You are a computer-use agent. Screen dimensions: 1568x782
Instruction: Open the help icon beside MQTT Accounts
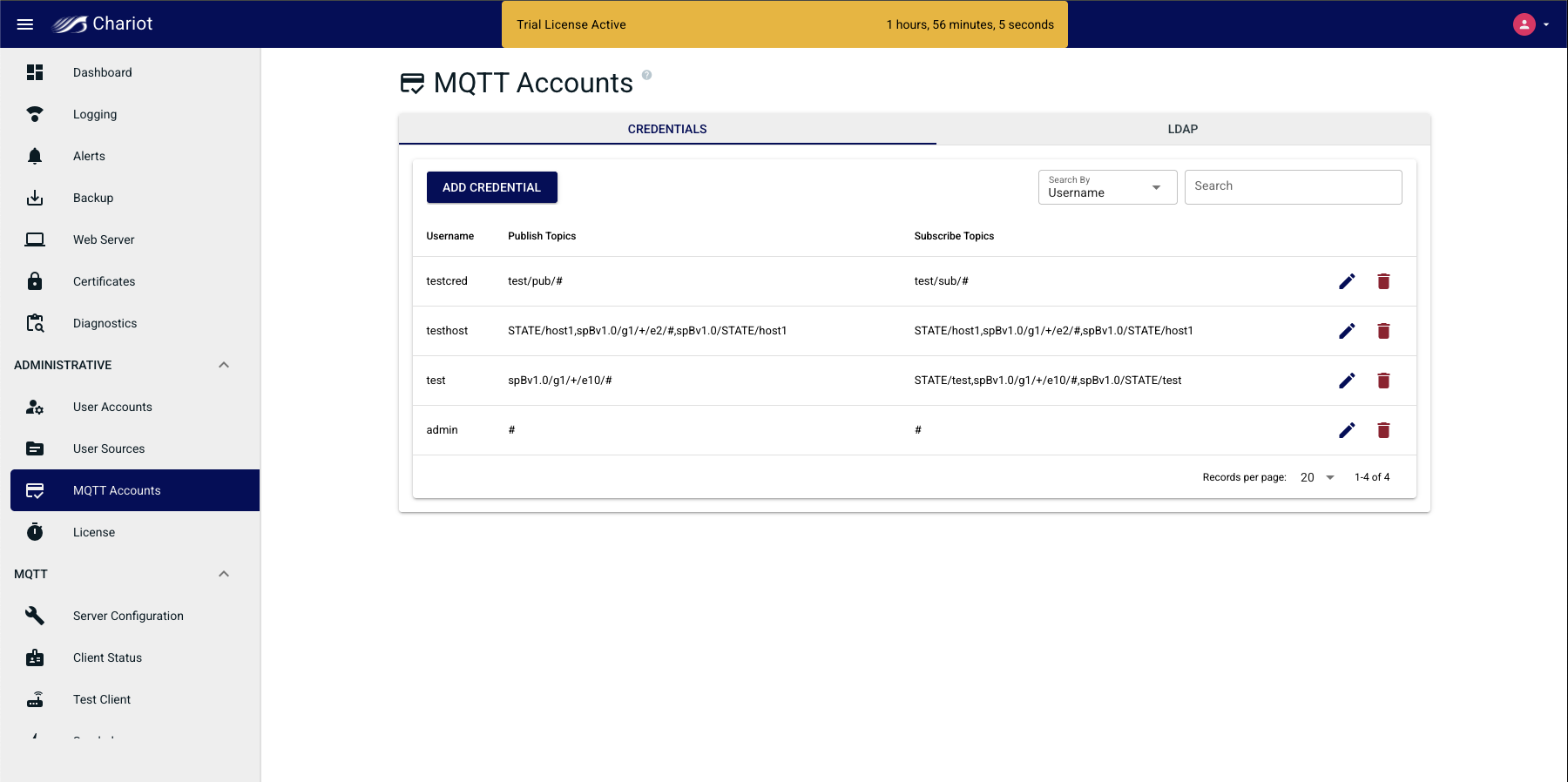(646, 75)
